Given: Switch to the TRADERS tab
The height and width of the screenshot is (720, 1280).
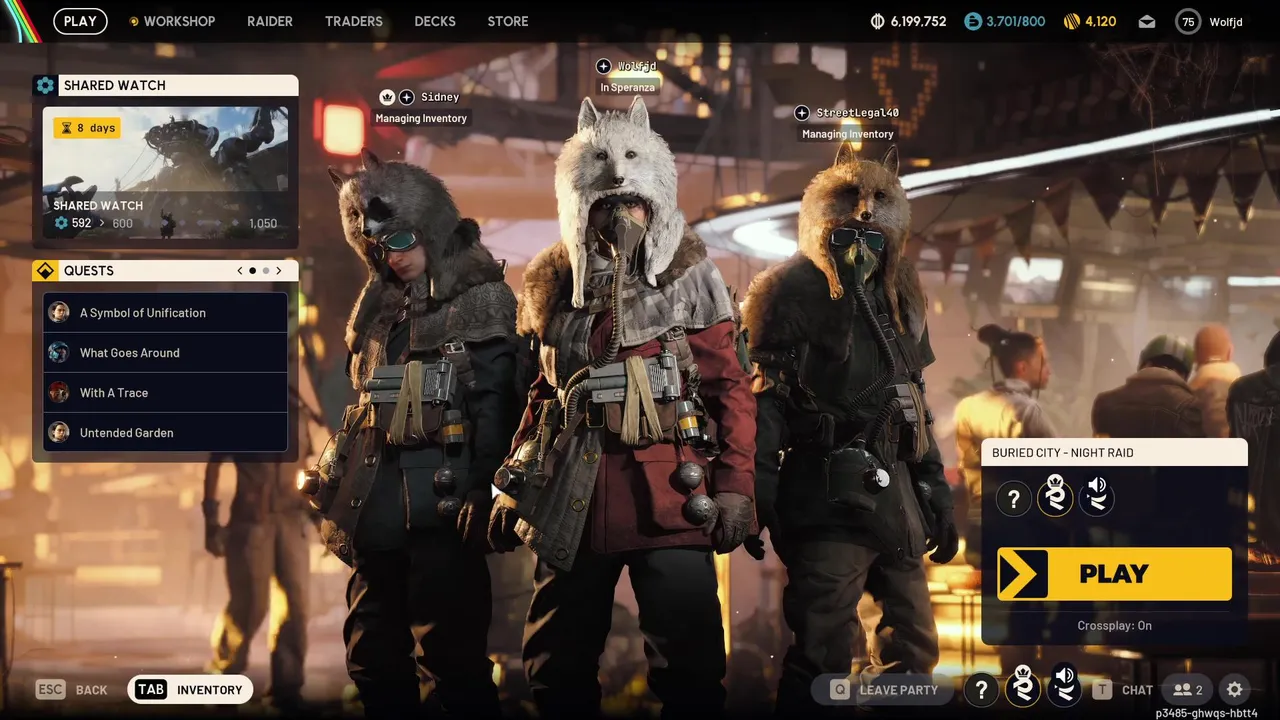Looking at the screenshot, I should pyautogui.click(x=354, y=21).
